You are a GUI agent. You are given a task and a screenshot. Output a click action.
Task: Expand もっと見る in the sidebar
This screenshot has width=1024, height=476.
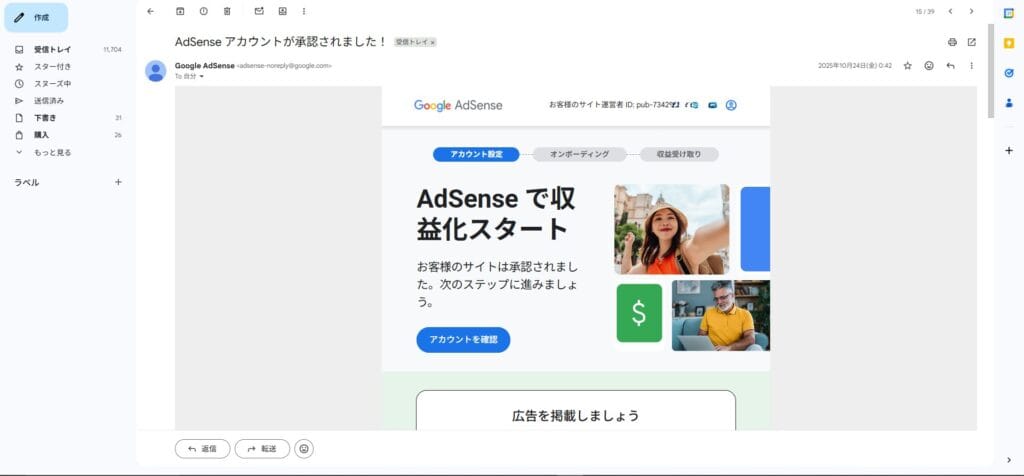click(52, 152)
